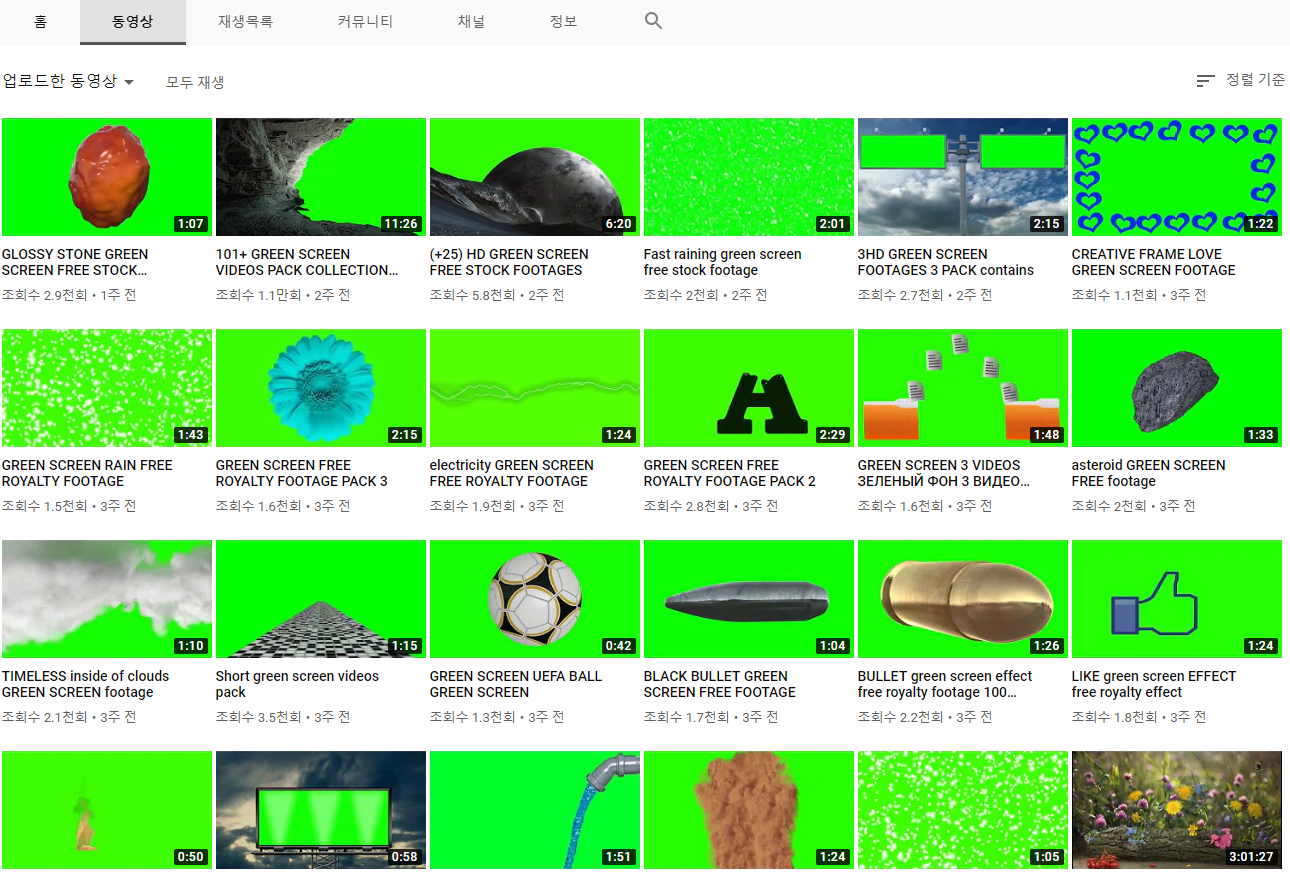Open the letter A video thumbnail

pos(749,388)
